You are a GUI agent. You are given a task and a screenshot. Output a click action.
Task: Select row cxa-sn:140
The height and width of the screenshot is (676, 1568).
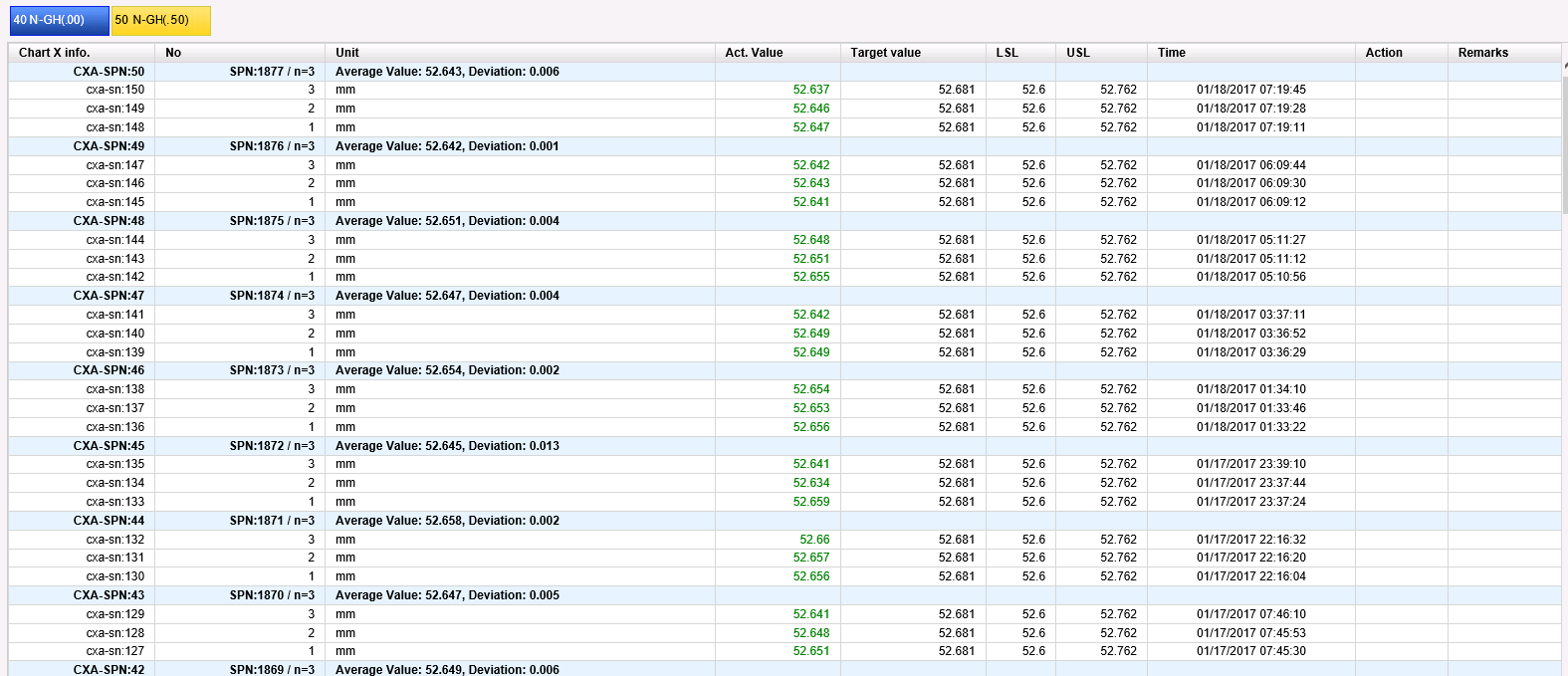784,334
